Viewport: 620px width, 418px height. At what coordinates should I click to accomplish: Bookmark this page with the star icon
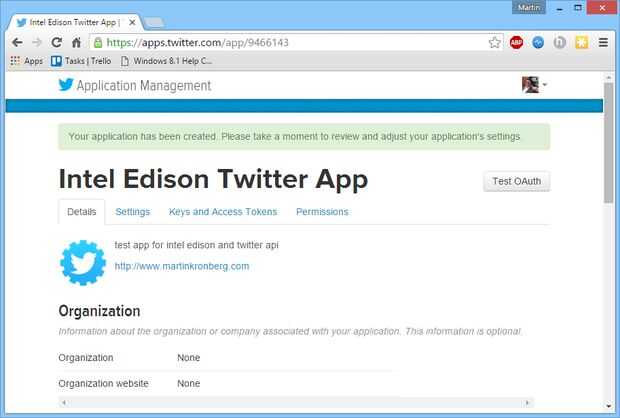pos(494,42)
